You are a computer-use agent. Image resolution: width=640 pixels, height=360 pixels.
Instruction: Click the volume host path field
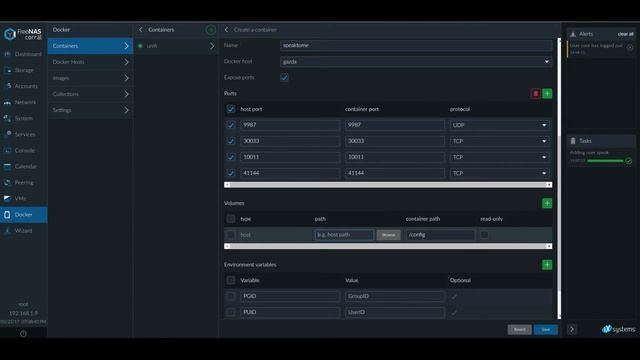coord(344,235)
